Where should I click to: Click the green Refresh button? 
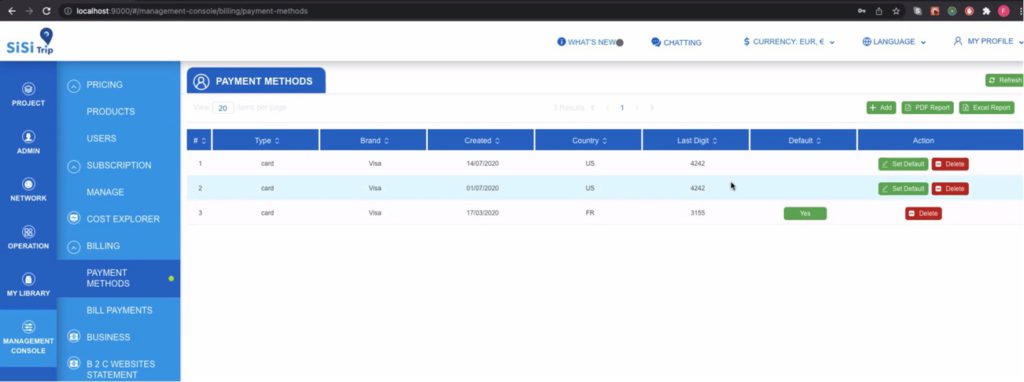point(1004,80)
